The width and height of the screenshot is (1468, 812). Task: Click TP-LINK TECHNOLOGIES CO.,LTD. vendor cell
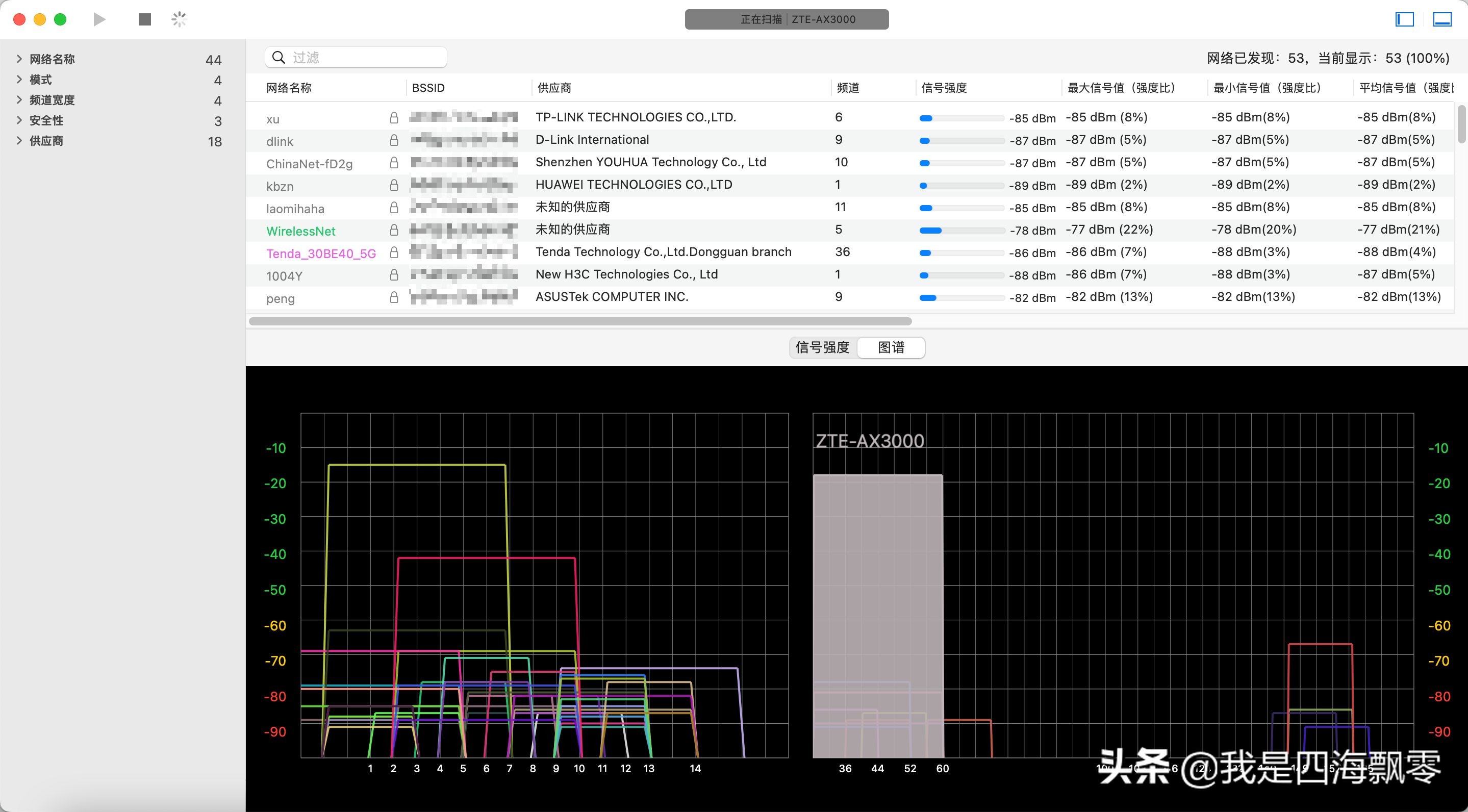(636, 117)
